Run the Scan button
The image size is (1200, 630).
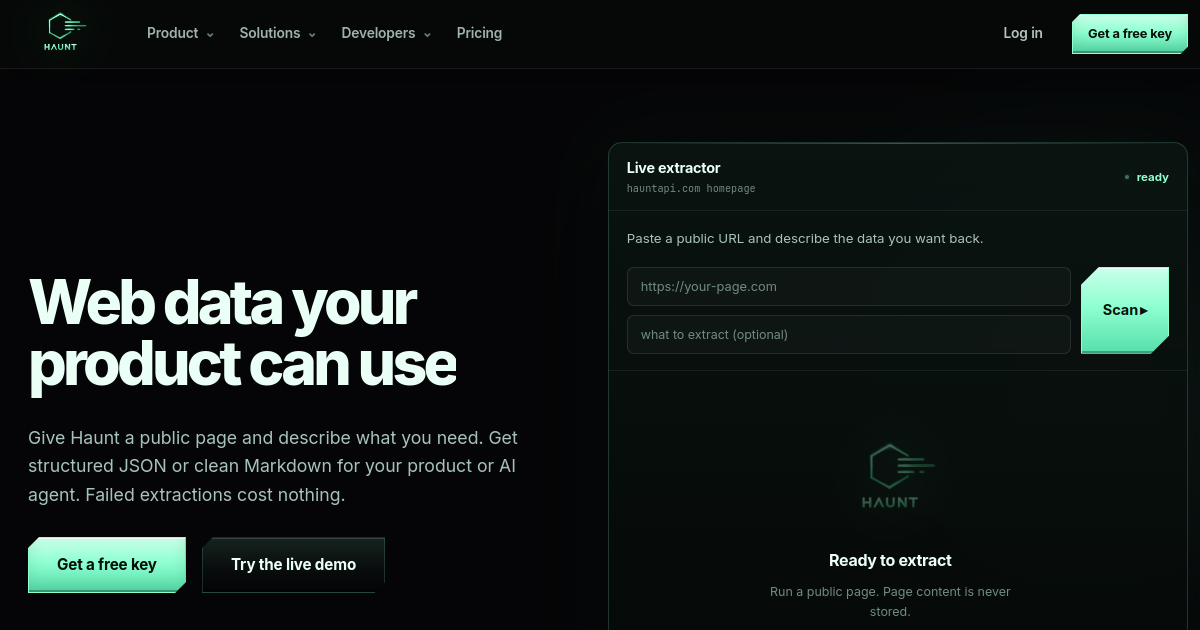(x=1125, y=310)
